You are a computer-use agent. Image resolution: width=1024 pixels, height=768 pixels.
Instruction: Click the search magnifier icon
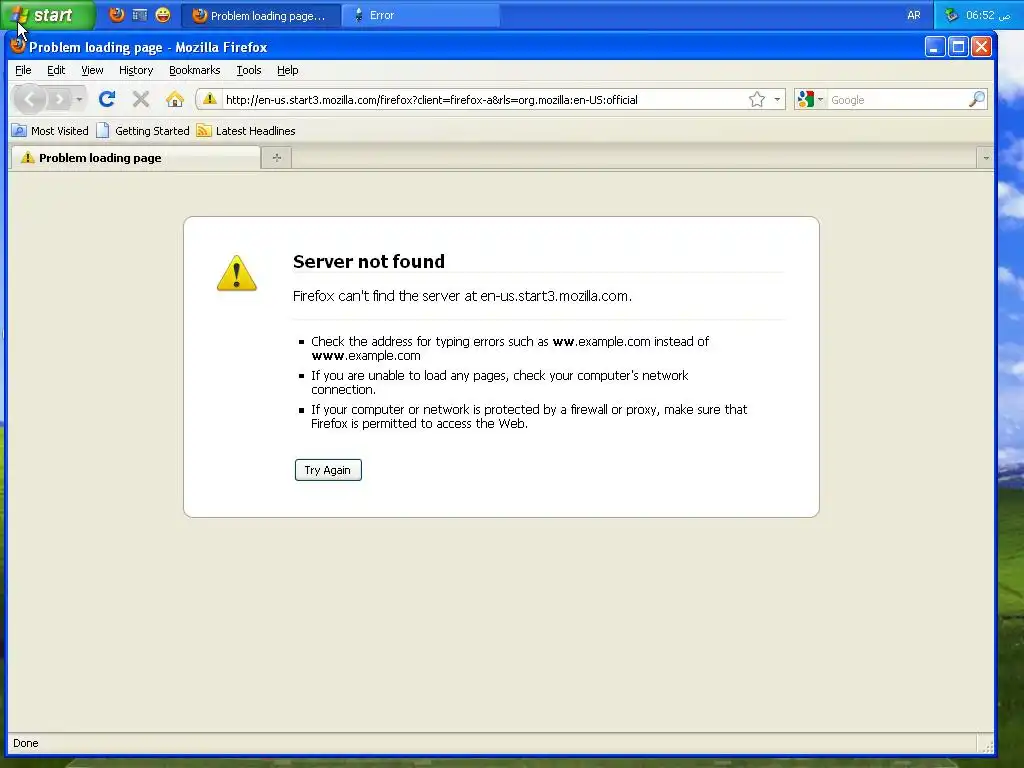[976, 99]
